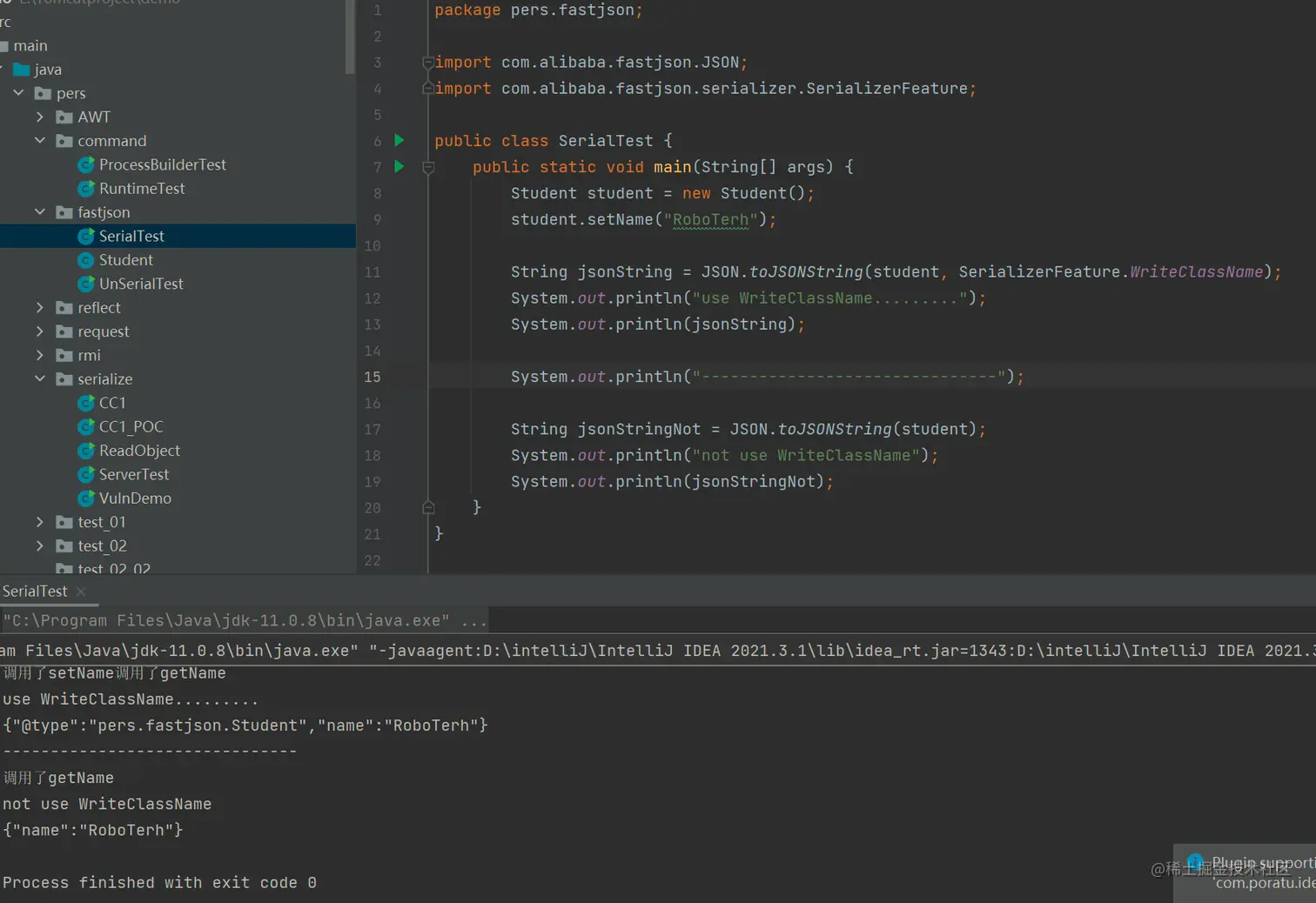Click the test_02 folder icon
Viewport: 1316px width, 903px height.
[x=64, y=545]
